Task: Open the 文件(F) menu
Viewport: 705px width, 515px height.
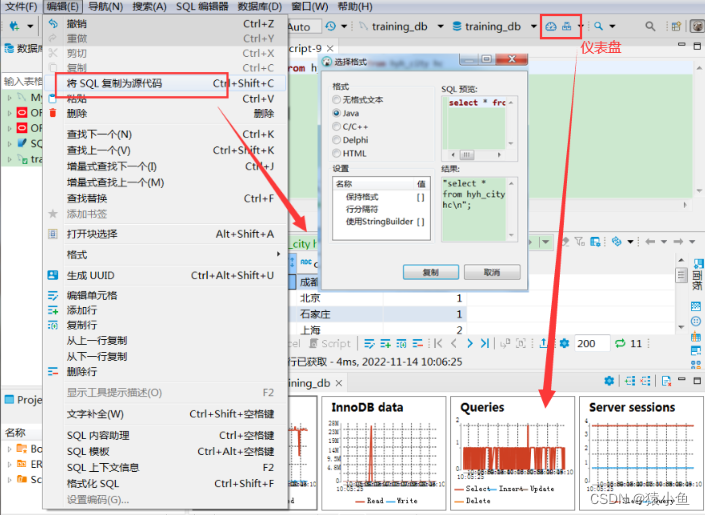Action: coord(21,7)
